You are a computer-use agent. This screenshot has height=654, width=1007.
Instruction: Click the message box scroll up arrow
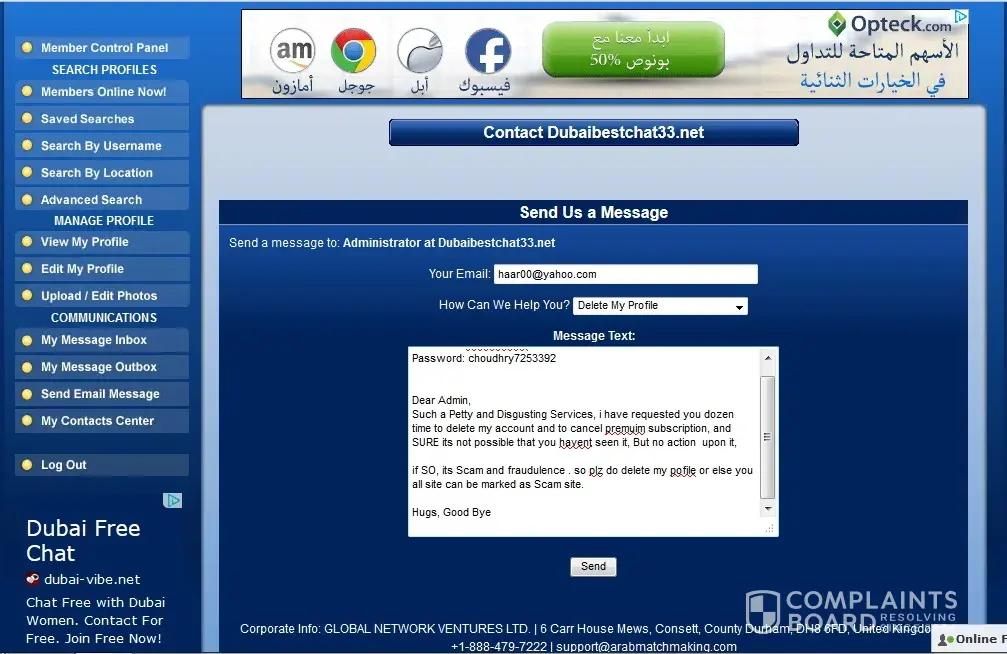coord(768,358)
